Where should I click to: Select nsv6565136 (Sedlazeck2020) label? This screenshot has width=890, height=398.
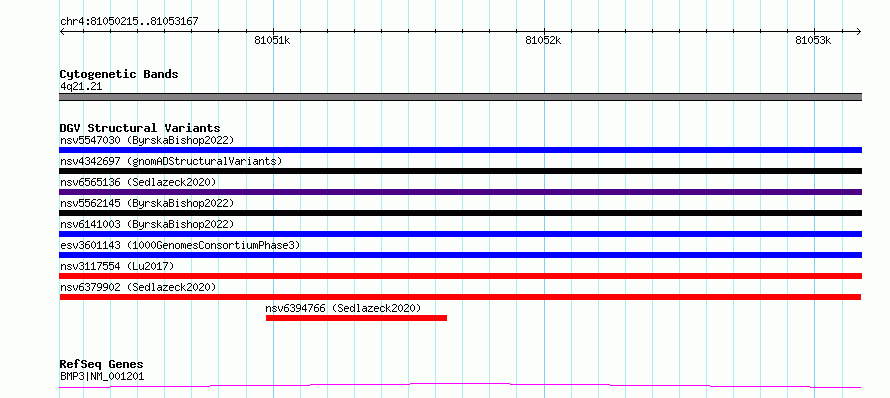(x=138, y=182)
